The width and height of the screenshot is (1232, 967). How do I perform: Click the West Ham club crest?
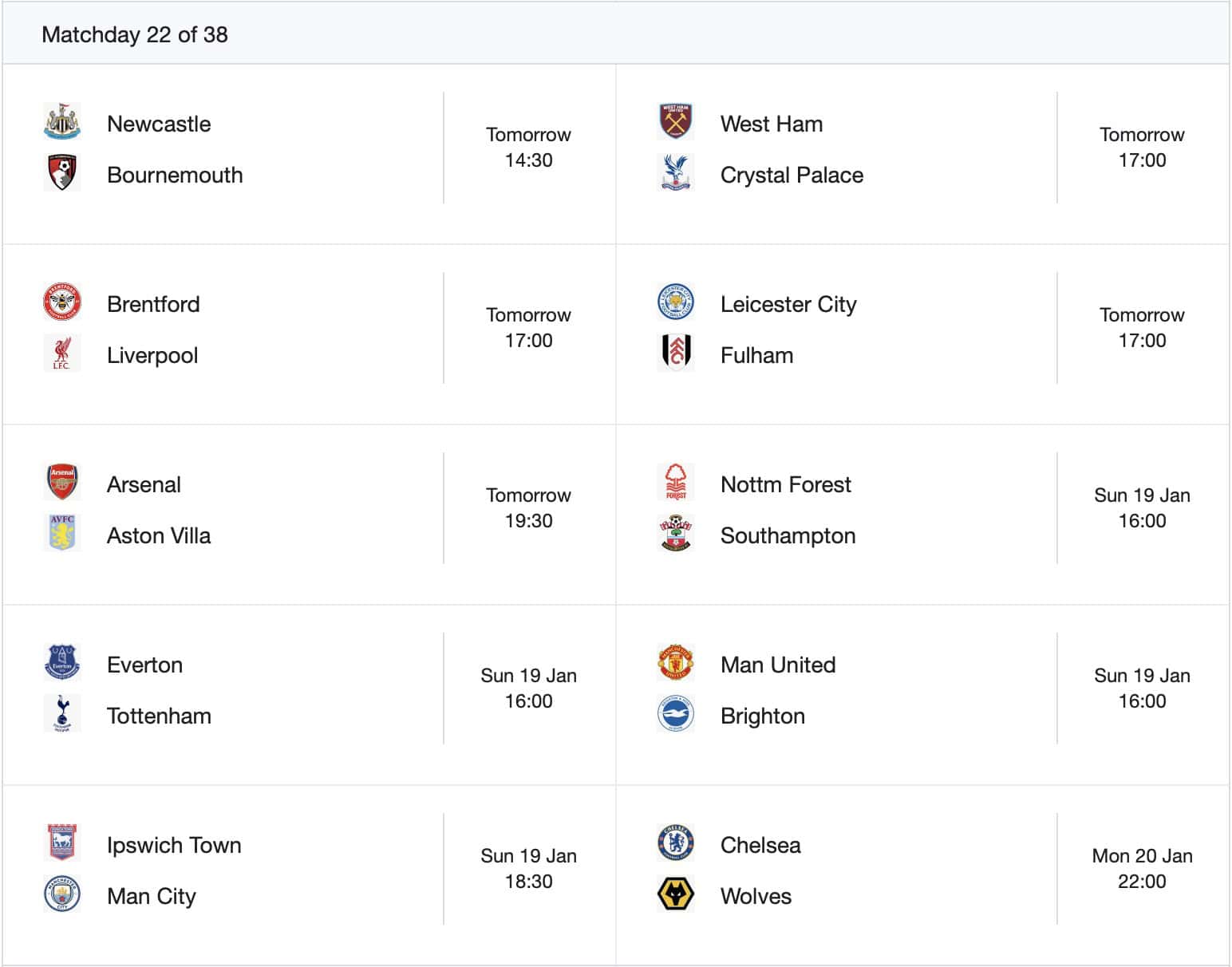pos(675,122)
